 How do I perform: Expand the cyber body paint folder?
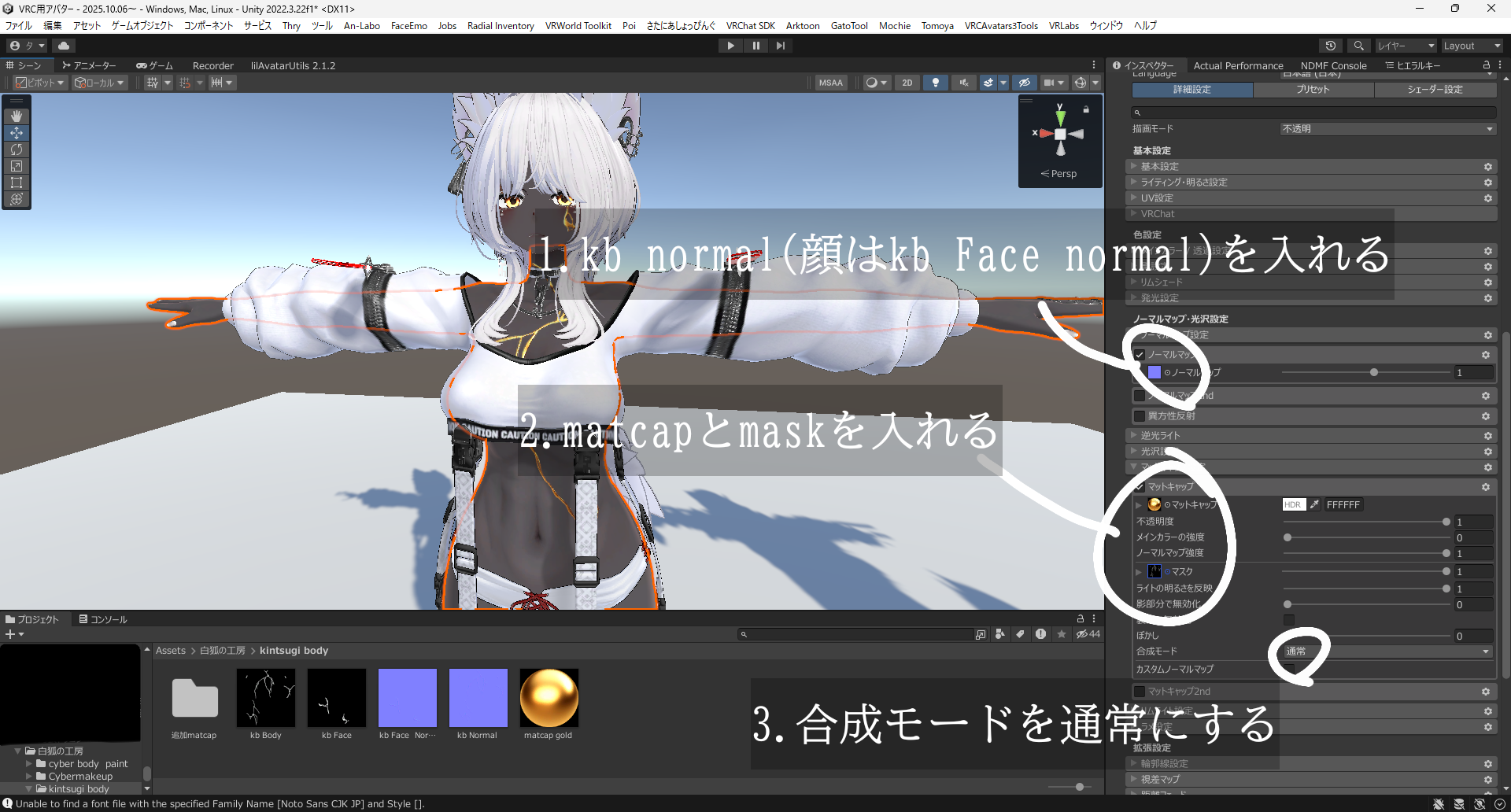[29, 764]
